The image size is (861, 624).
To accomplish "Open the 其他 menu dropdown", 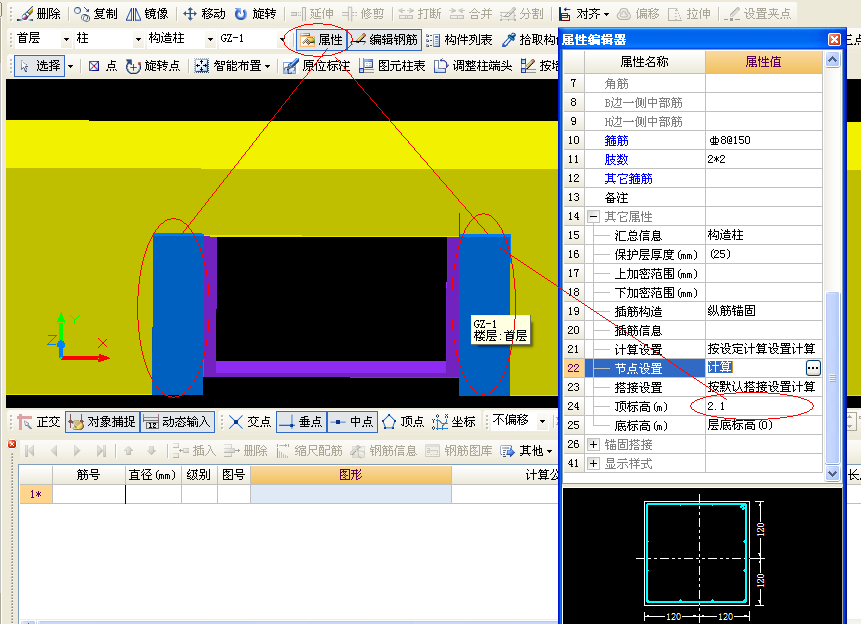I will coord(526,451).
